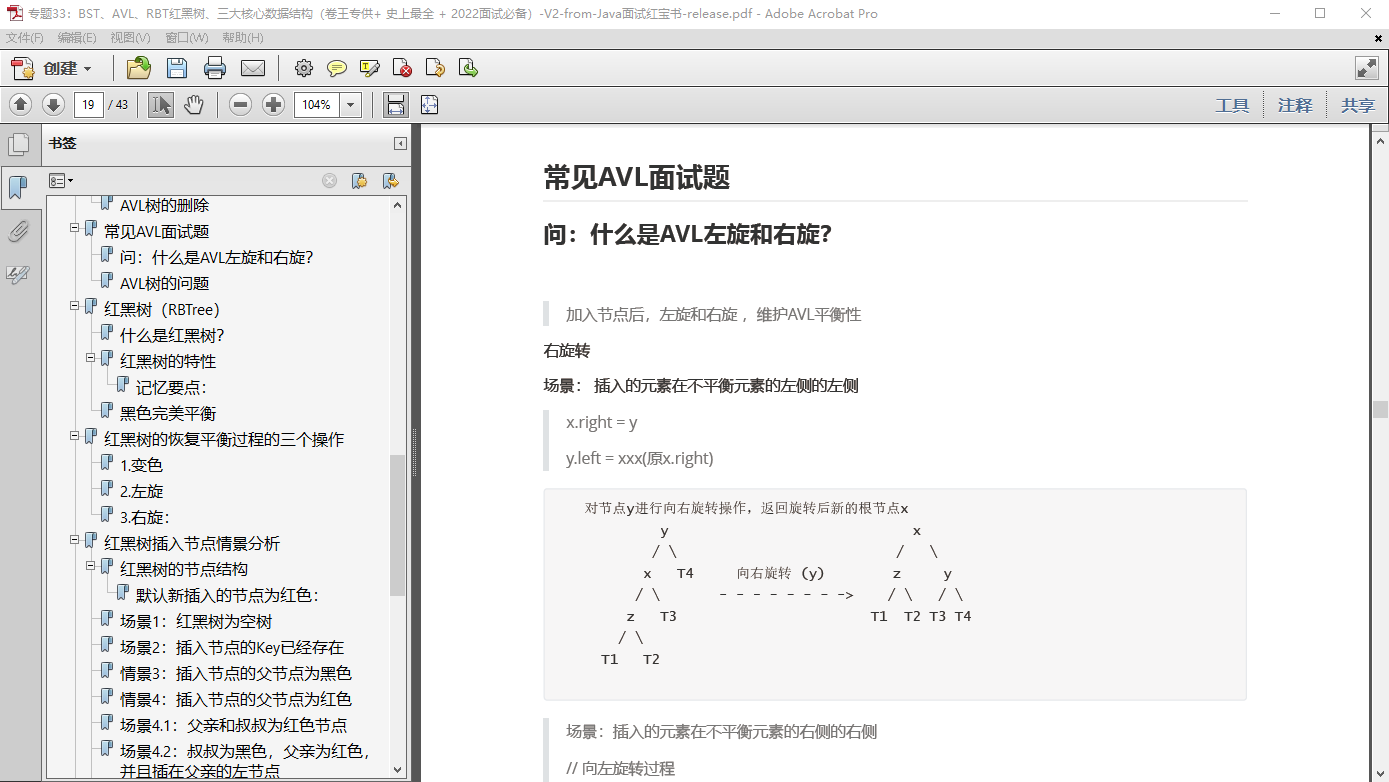Collapse 红黑树的恢复平衡过程的三个操作 node
Screen dimensions: 1389x782
coord(74,436)
